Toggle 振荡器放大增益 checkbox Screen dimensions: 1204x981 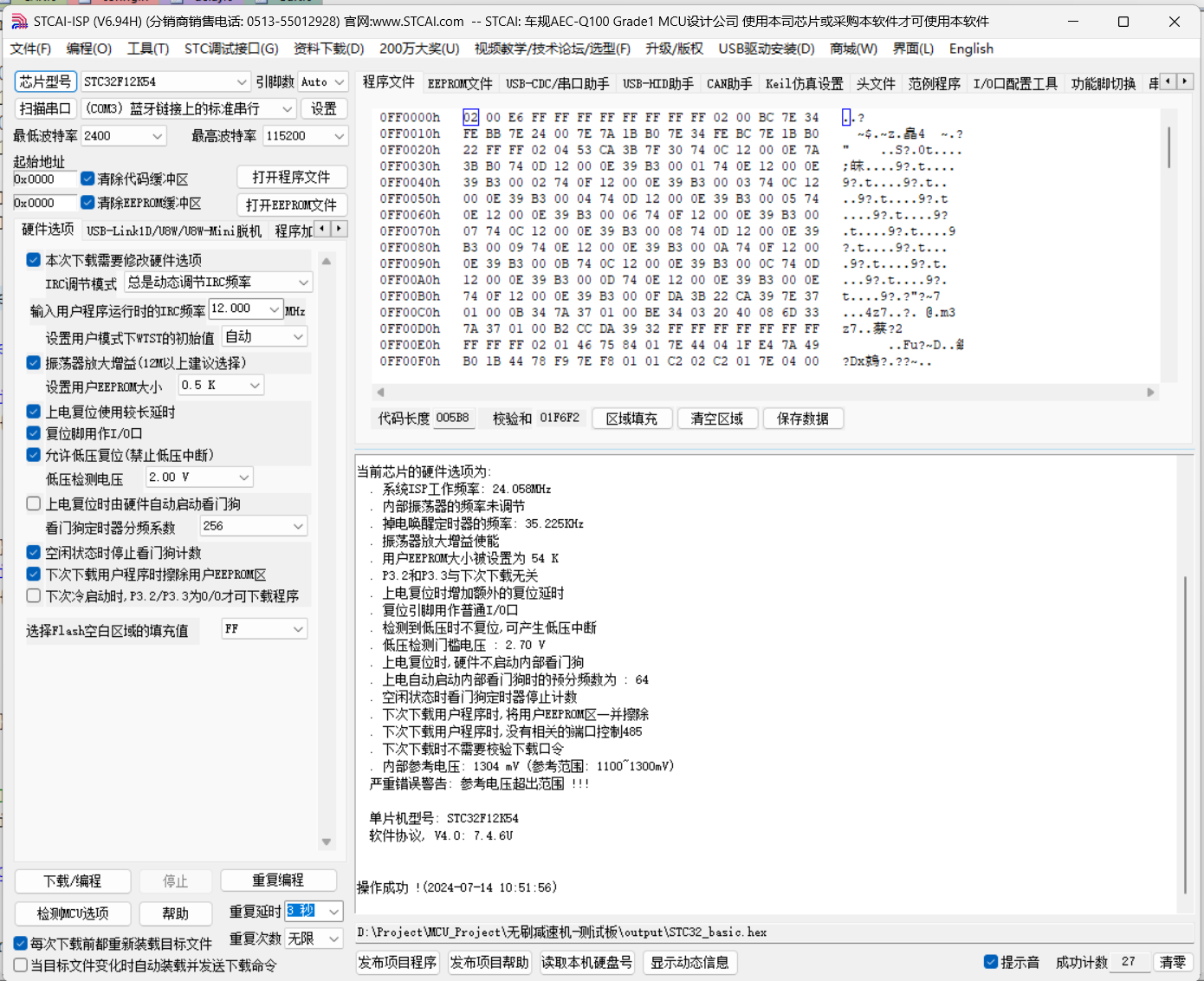pos(34,363)
